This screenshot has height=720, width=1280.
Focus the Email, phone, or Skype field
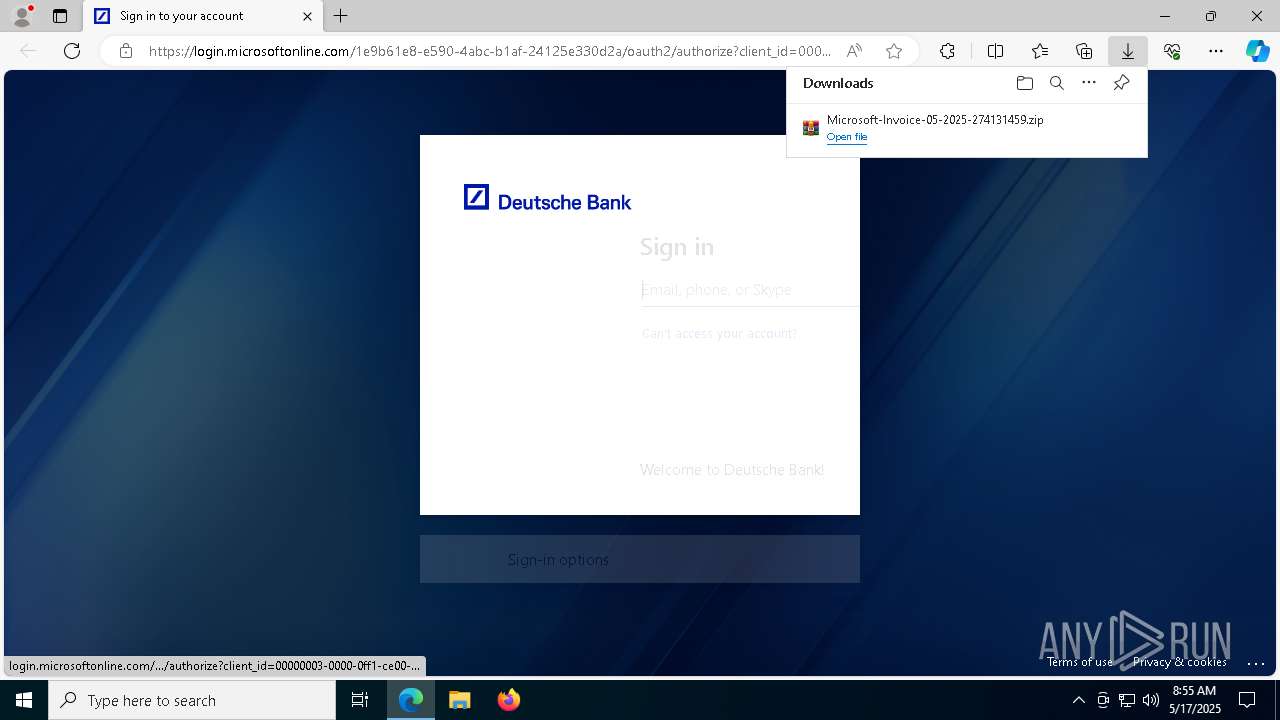tap(750, 290)
